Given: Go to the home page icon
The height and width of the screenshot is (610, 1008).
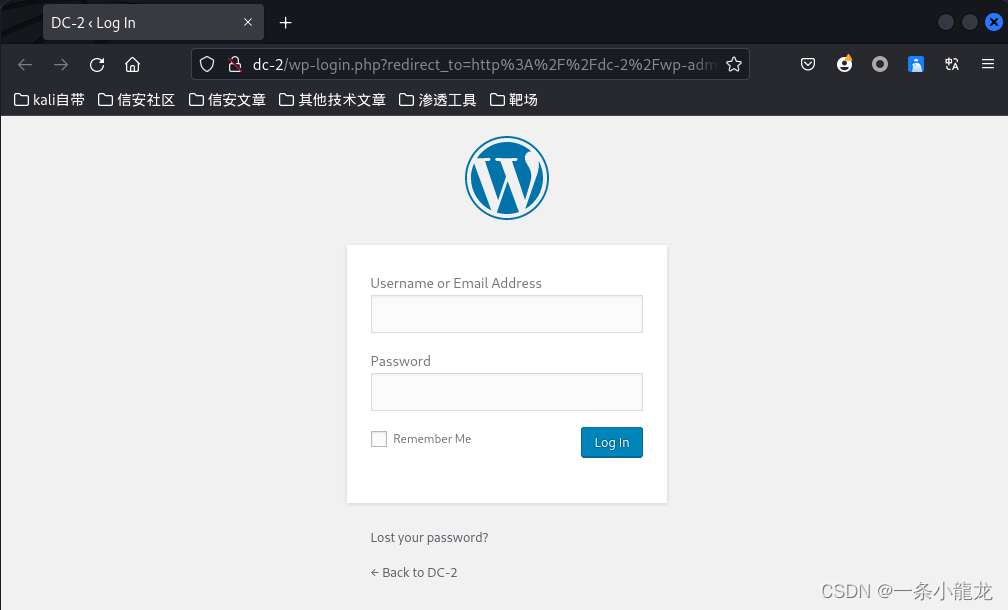Looking at the screenshot, I should [132, 64].
